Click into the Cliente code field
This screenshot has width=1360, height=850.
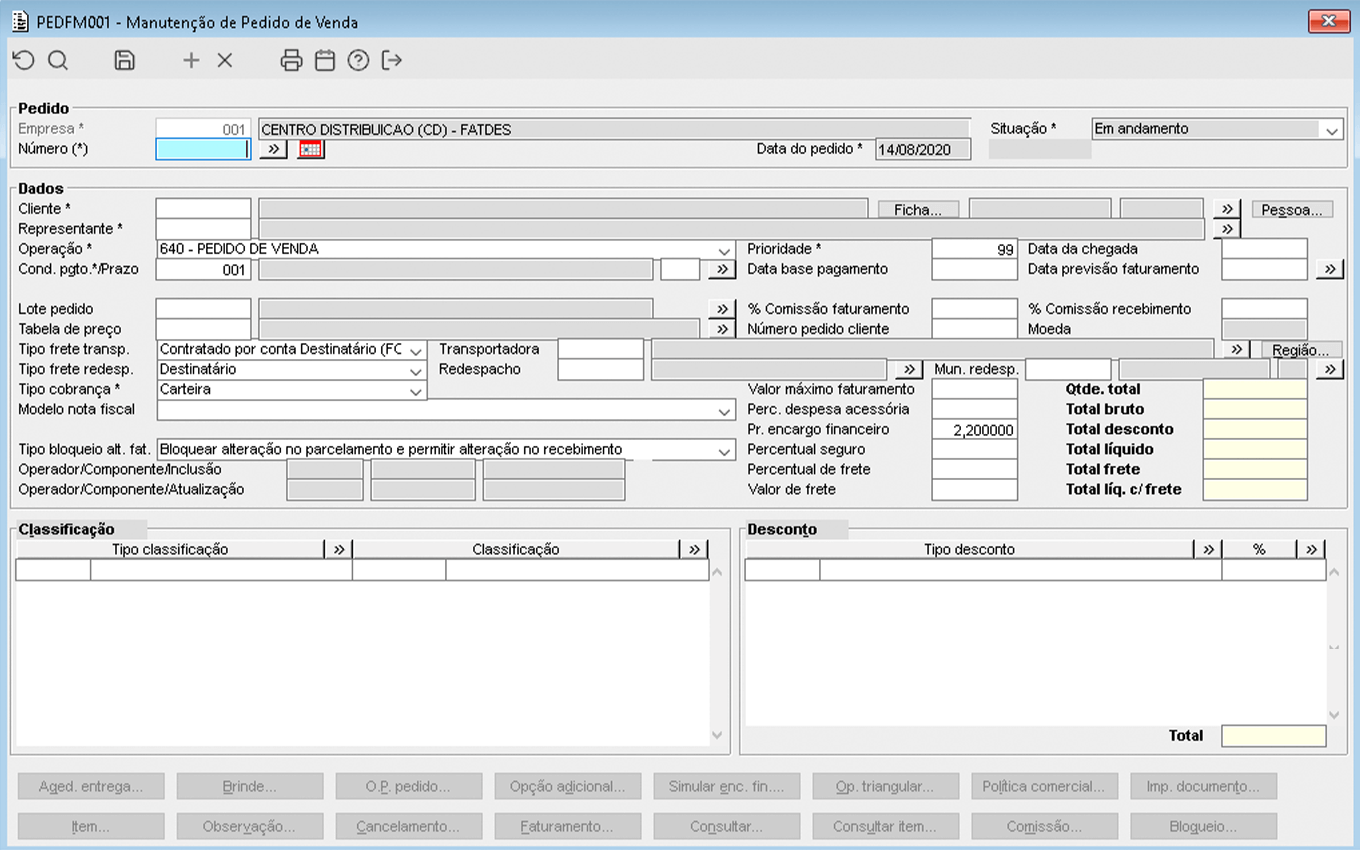(203, 209)
